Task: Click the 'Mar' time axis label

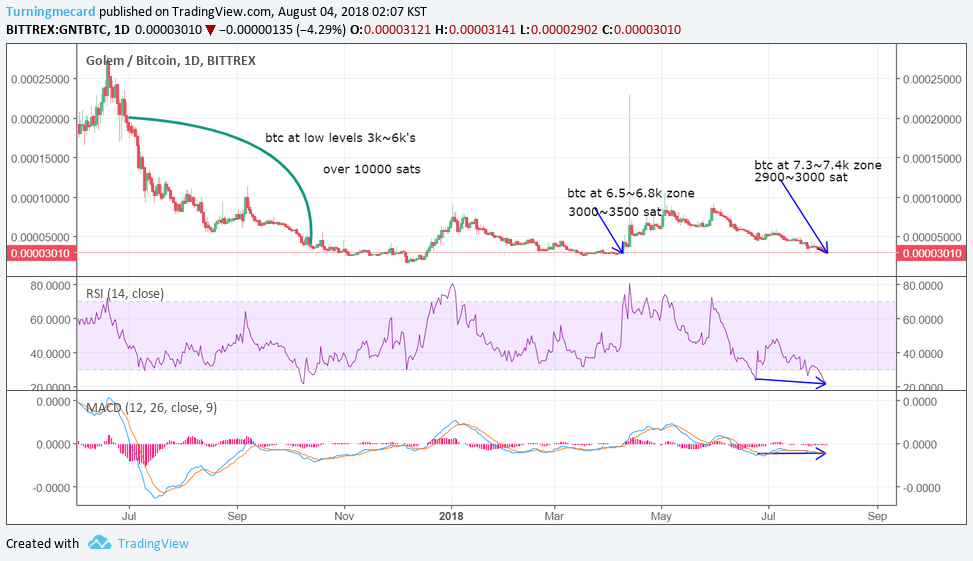Action: coord(554,516)
